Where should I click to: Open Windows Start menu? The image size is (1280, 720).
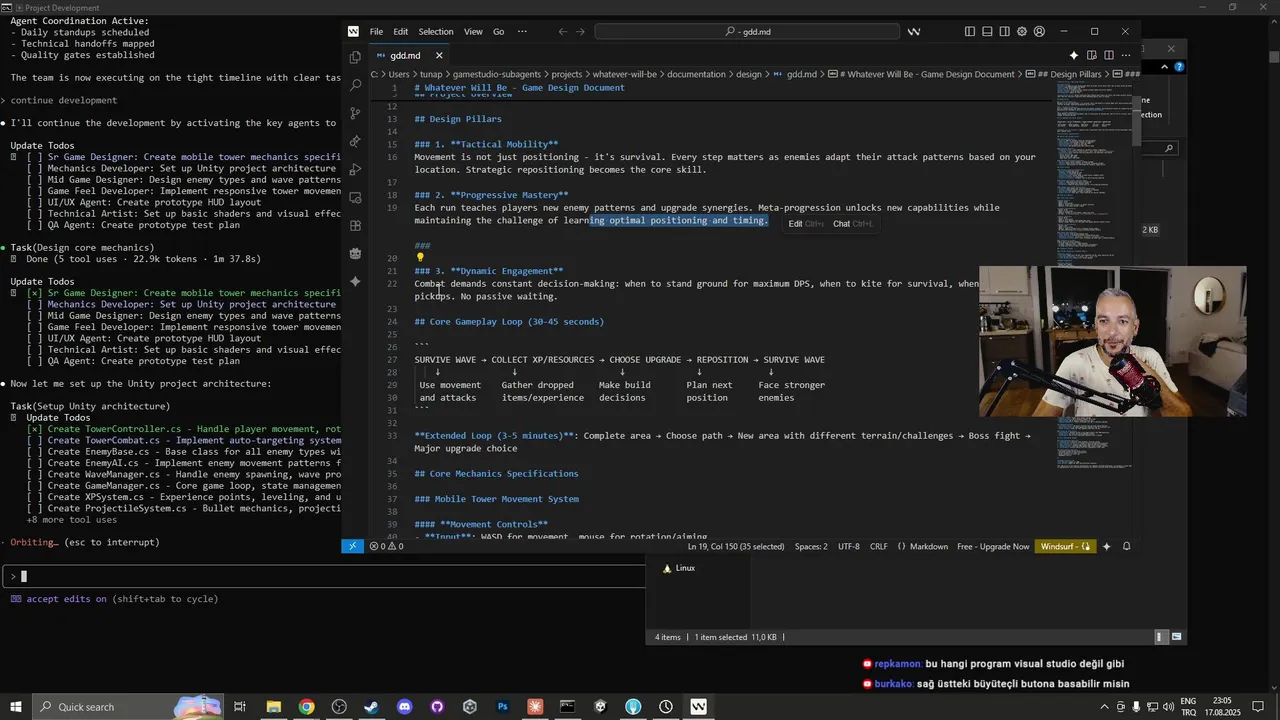point(16,707)
